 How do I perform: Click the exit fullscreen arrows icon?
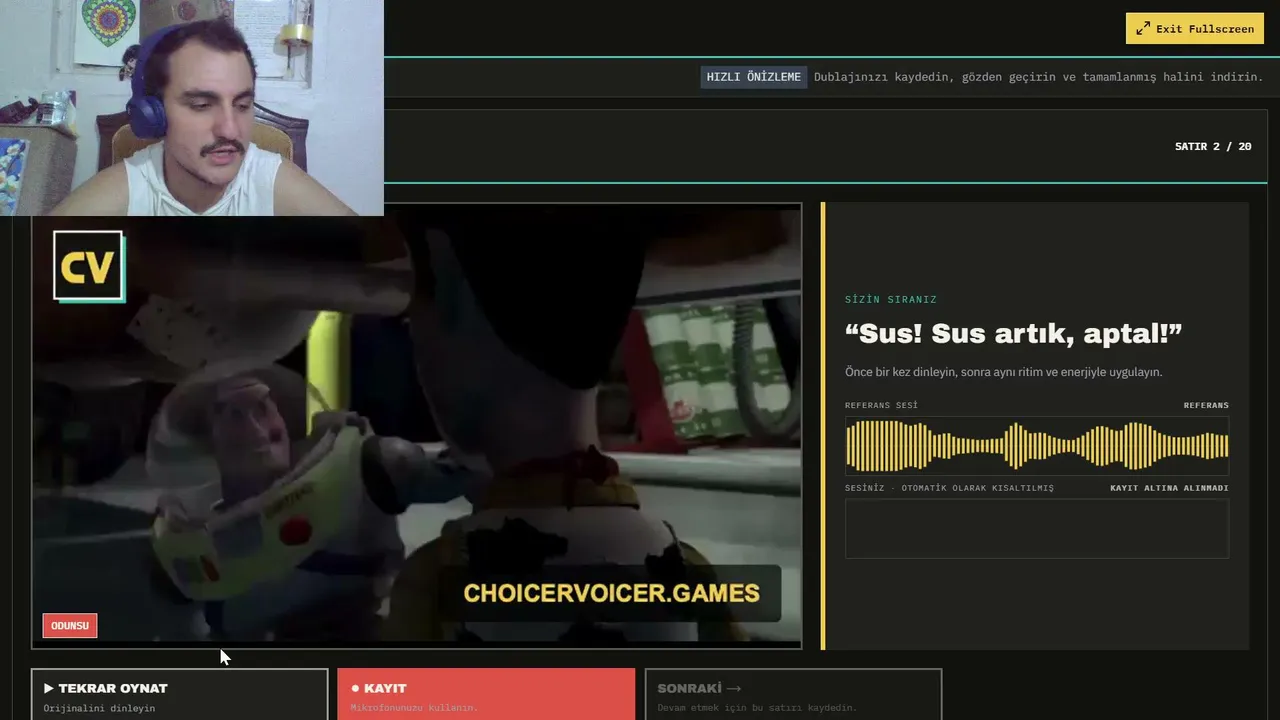point(1143,29)
